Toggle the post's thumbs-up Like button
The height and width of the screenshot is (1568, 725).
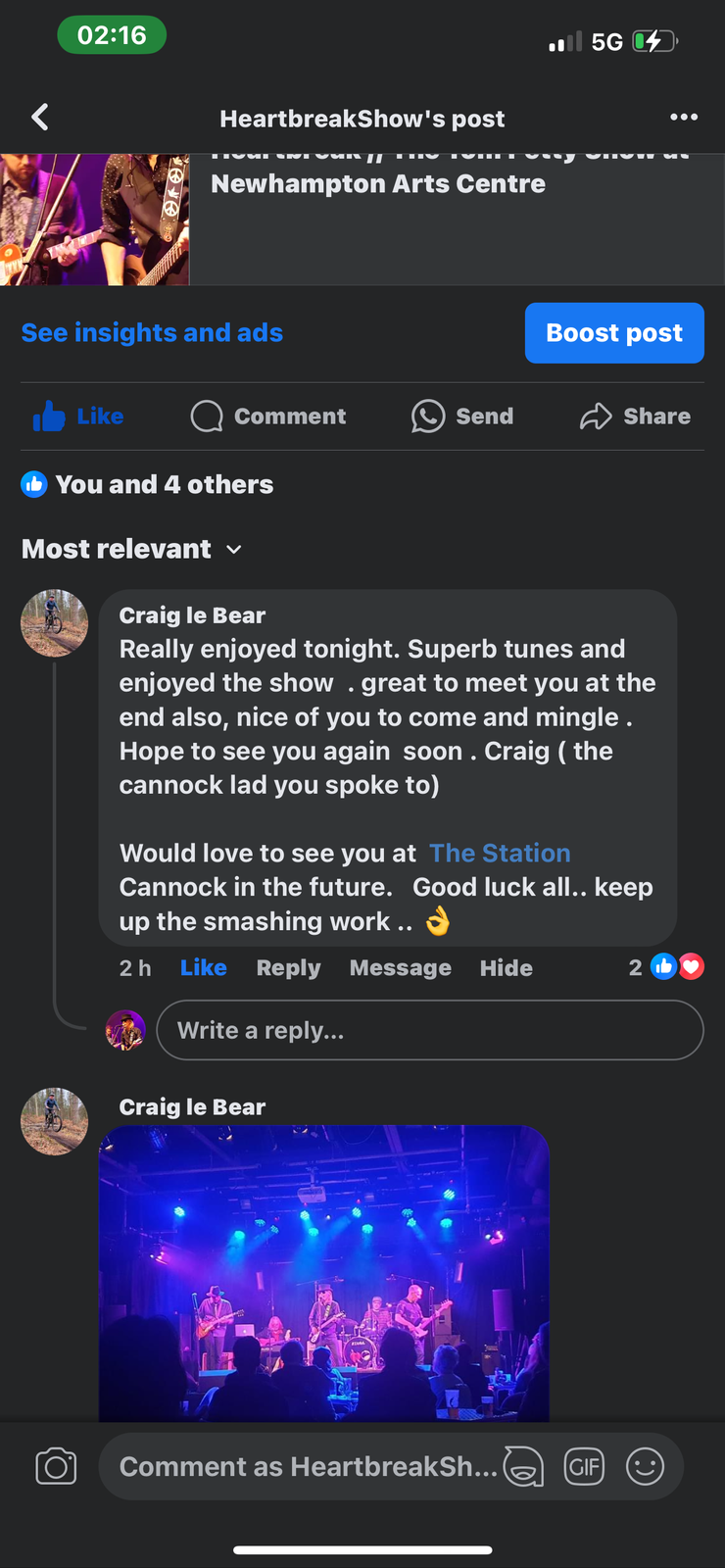coord(78,416)
